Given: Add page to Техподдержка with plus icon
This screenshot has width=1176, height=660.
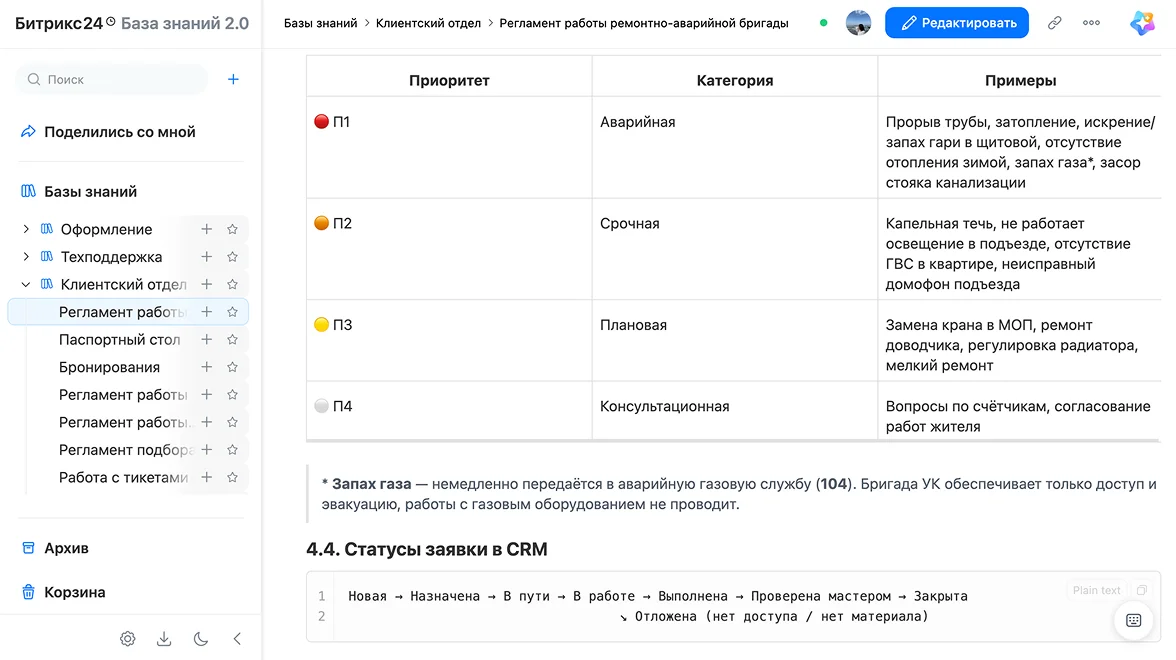Looking at the screenshot, I should point(206,256).
